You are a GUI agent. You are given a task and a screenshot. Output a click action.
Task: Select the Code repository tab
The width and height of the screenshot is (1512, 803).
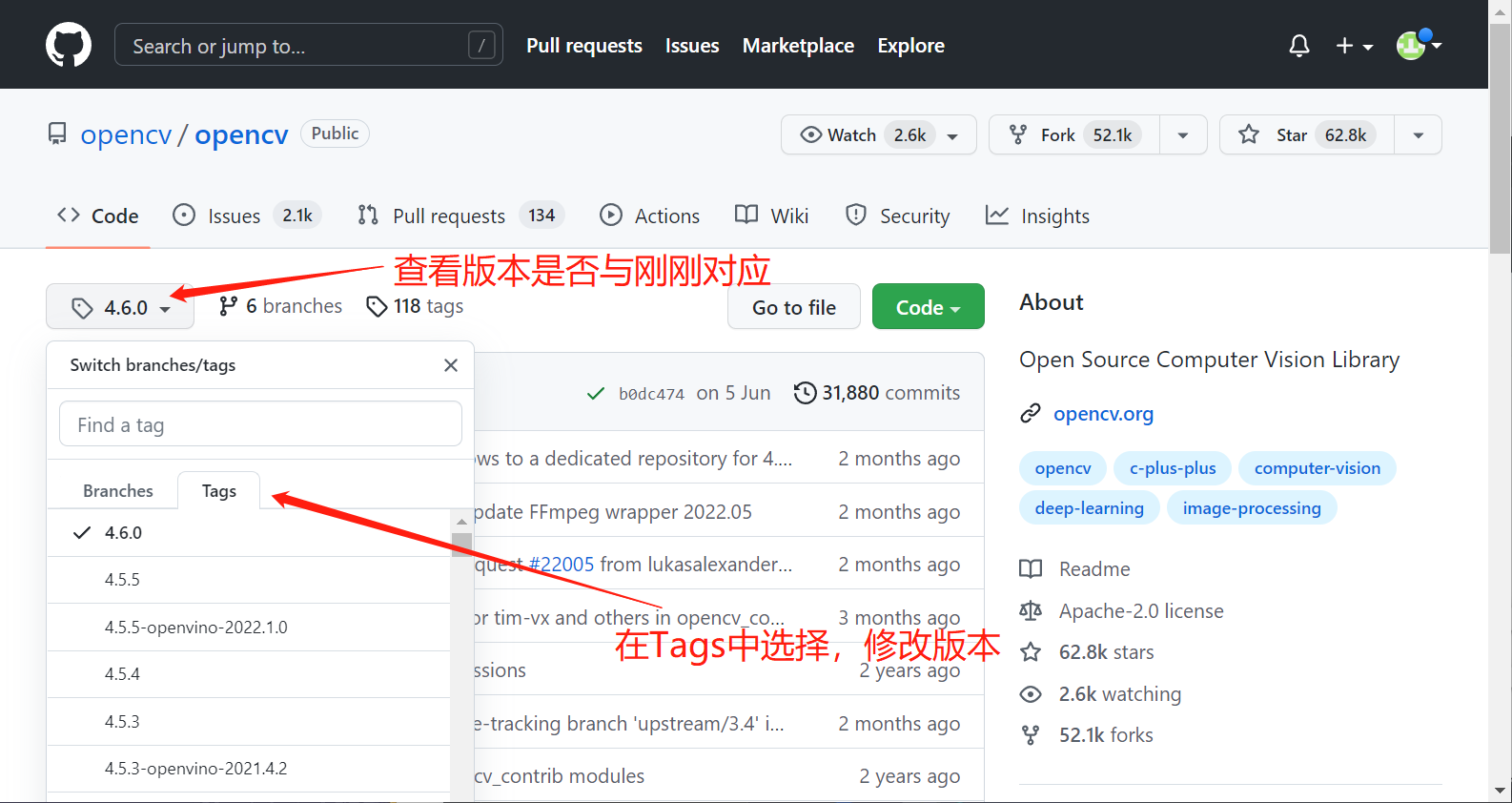tap(98, 216)
